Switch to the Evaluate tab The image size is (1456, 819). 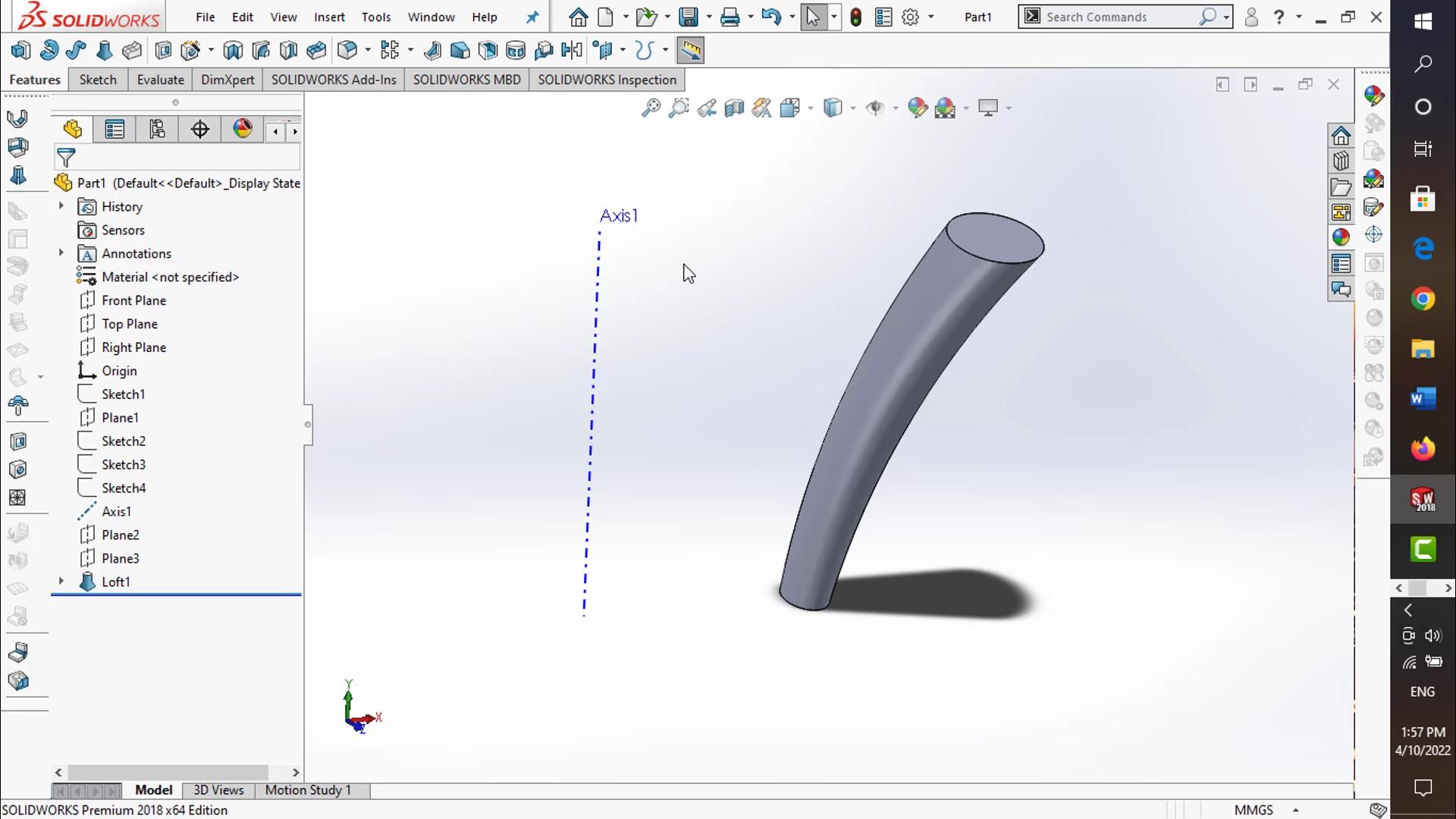point(160,80)
